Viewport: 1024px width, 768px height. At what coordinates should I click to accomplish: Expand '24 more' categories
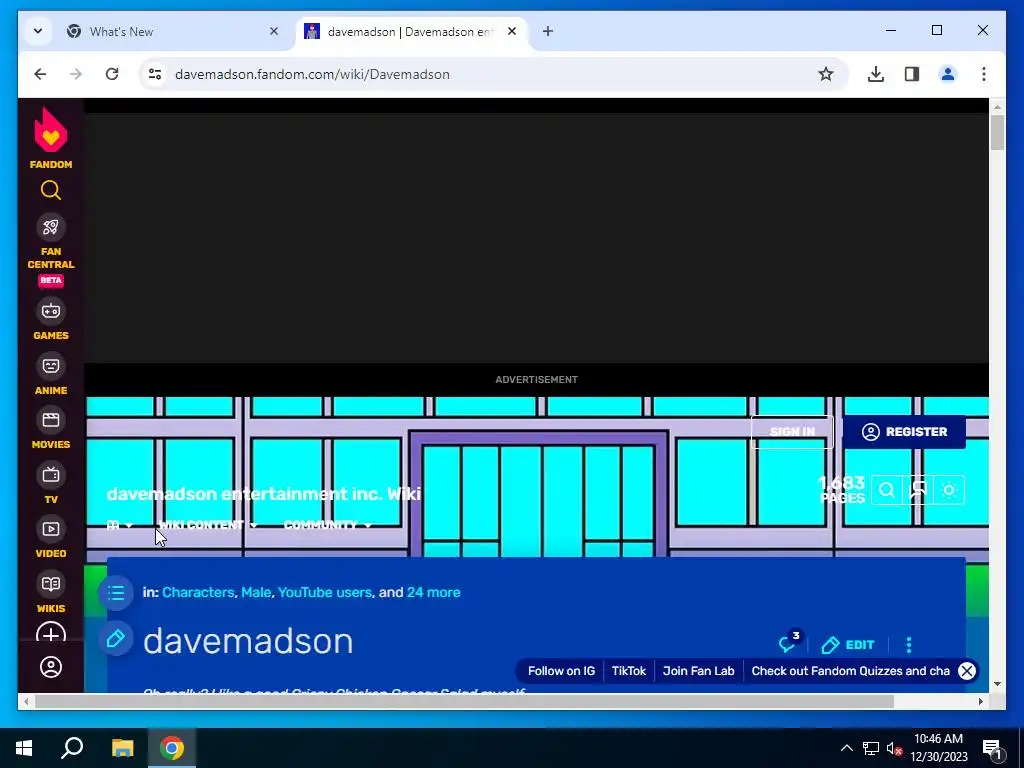[434, 592]
